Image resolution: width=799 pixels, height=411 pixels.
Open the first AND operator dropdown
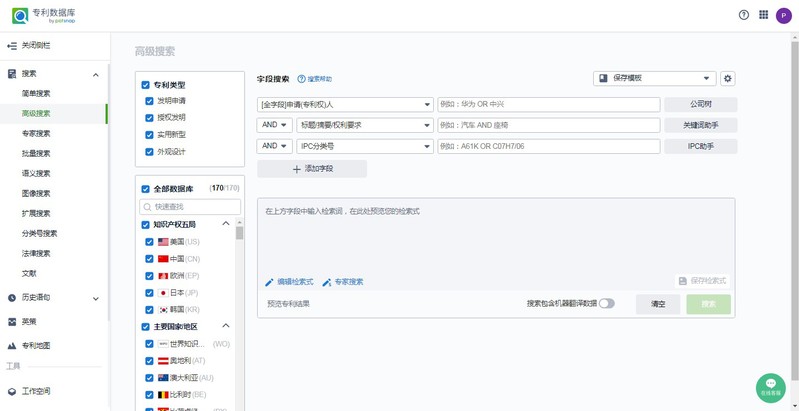click(x=274, y=125)
